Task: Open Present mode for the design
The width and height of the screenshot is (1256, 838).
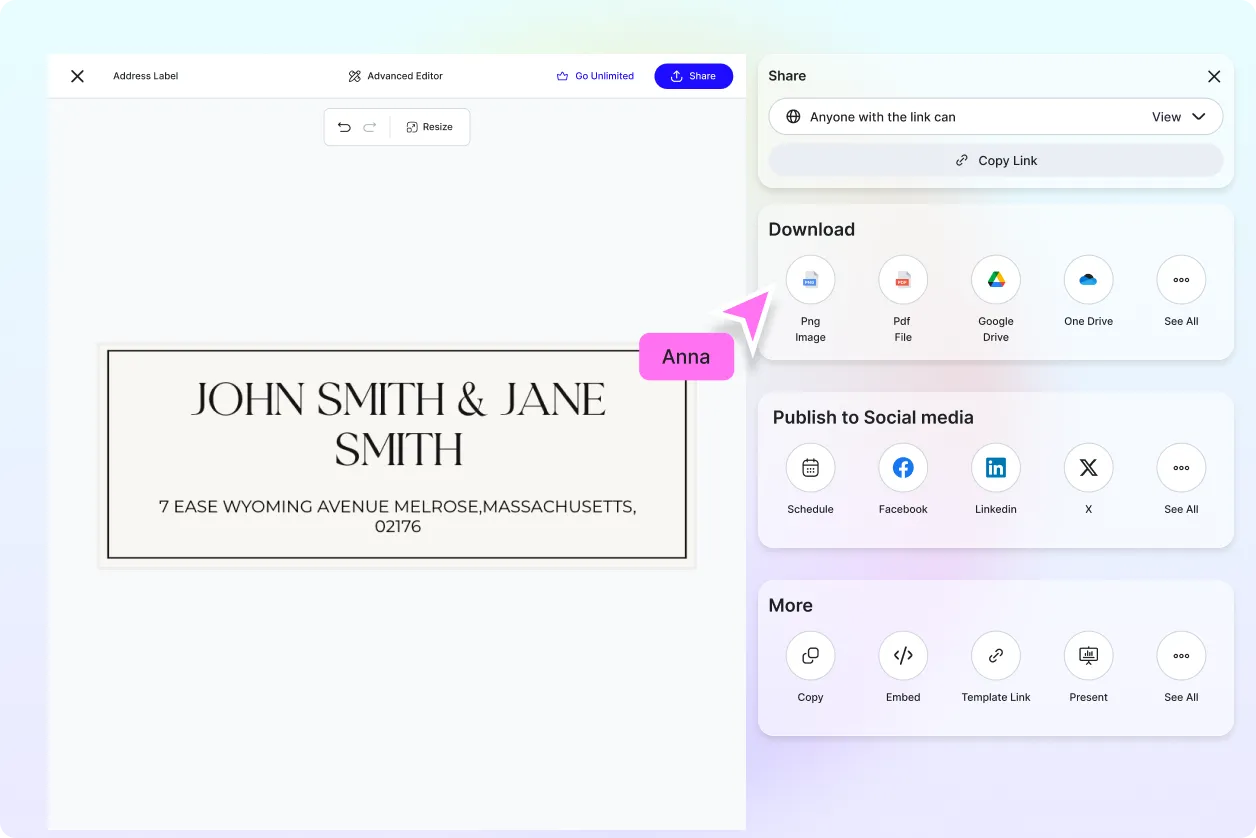Action: pyautogui.click(x=1088, y=655)
